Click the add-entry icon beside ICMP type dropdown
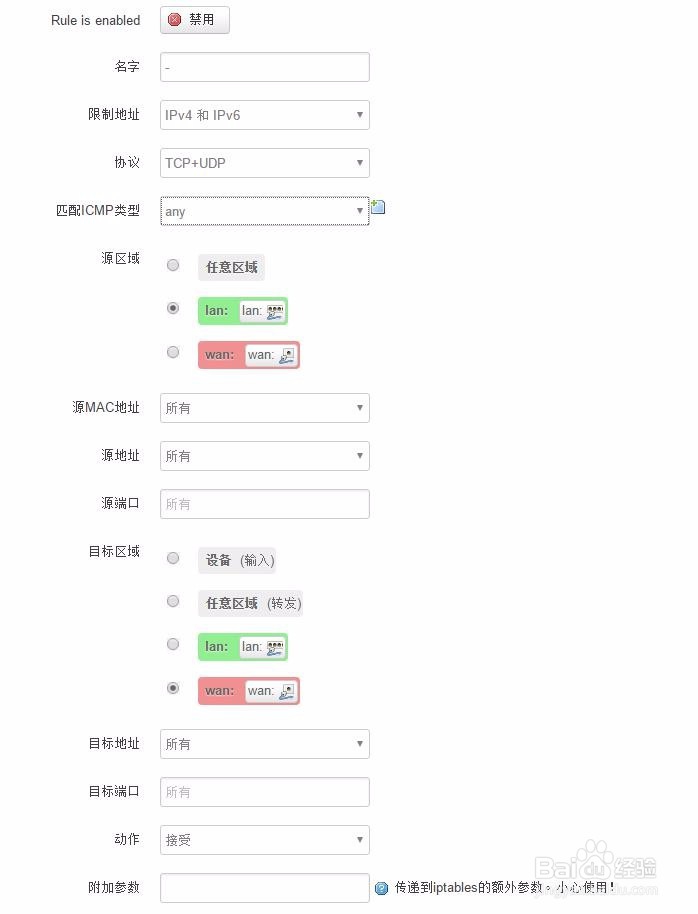This screenshot has width=698, height=914. pyautogui.click(x=378, y=207)
